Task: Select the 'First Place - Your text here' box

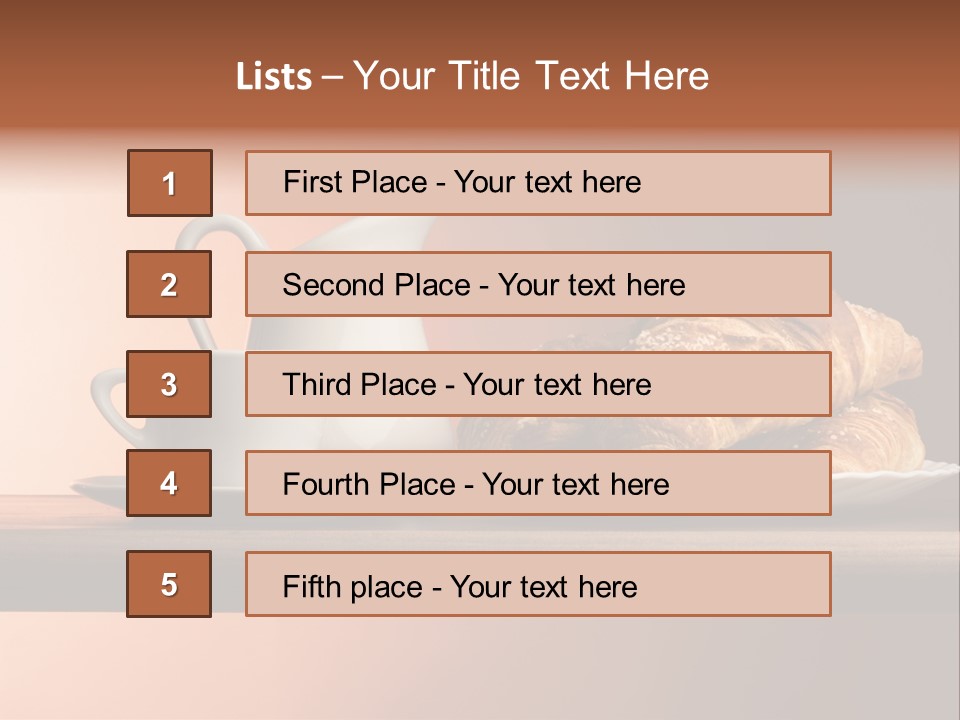Action: click(x=538, y=183)
